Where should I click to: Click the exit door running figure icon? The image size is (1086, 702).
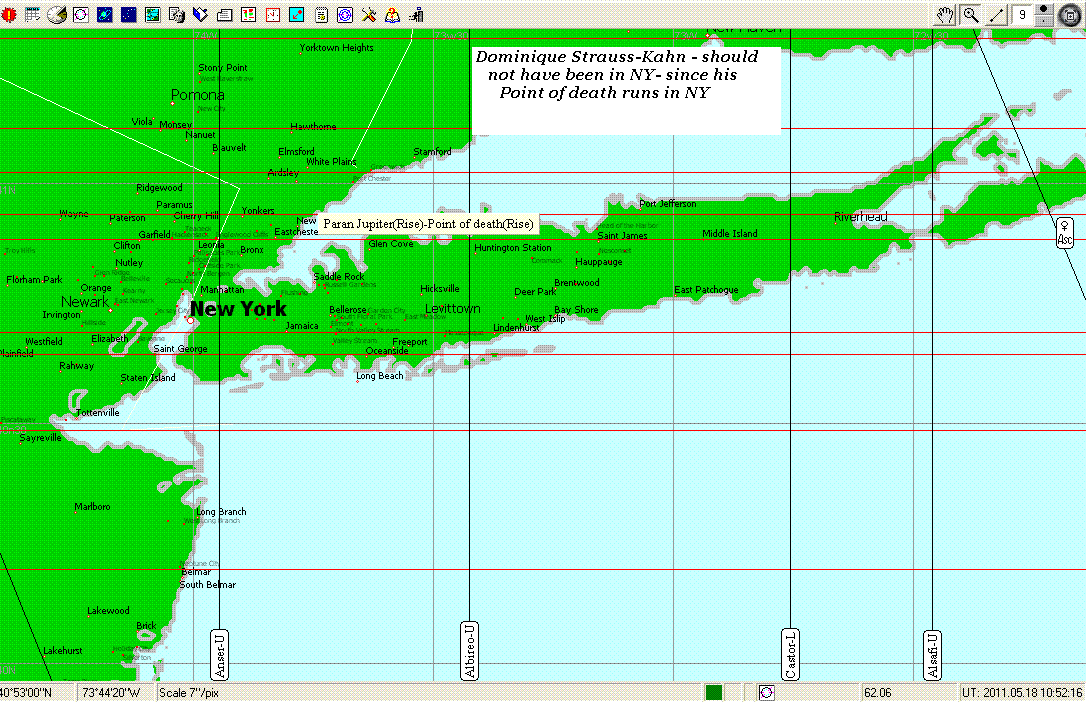(416, 15)
